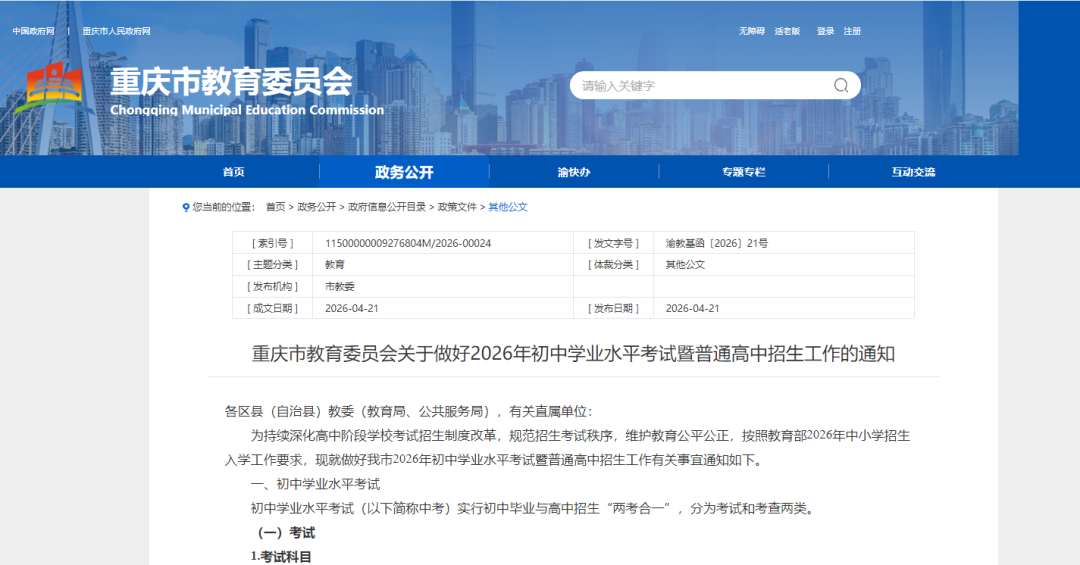Viewport: 1080px width, 565px height.
Task: Open the 互动交流 navigation tab
Action: [913, 172]
